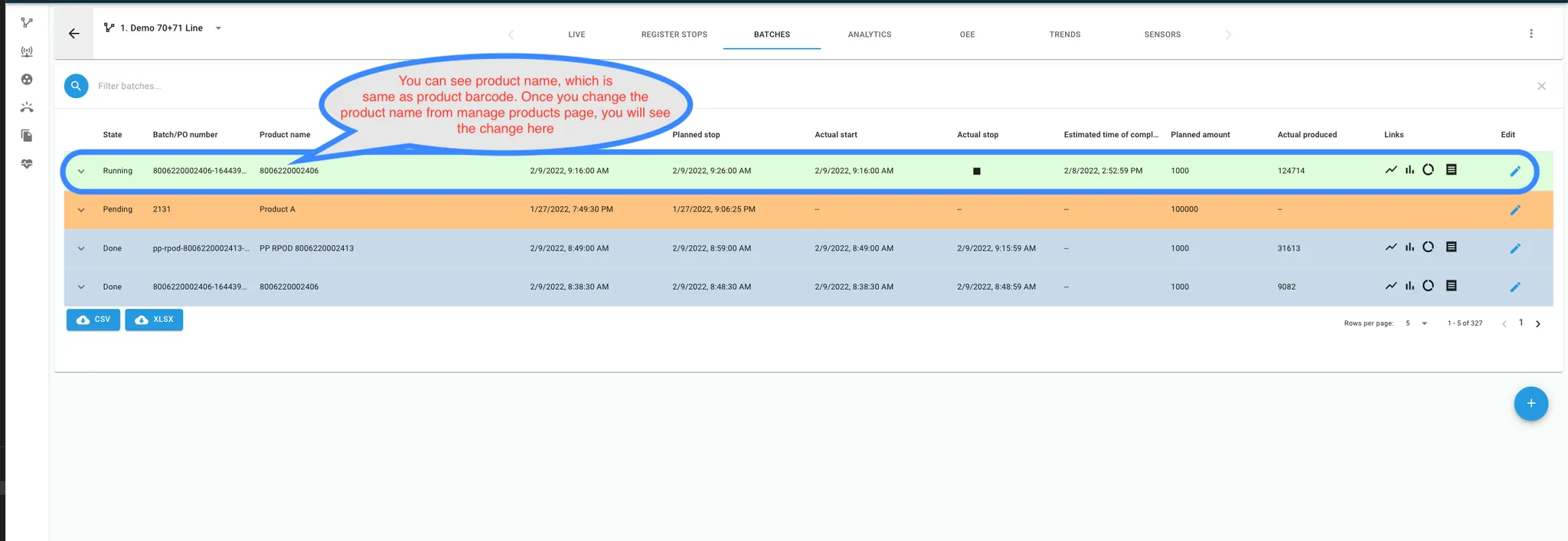Open the documents sidebar icon
This screenshot has height=541, width=1568.
27,136
